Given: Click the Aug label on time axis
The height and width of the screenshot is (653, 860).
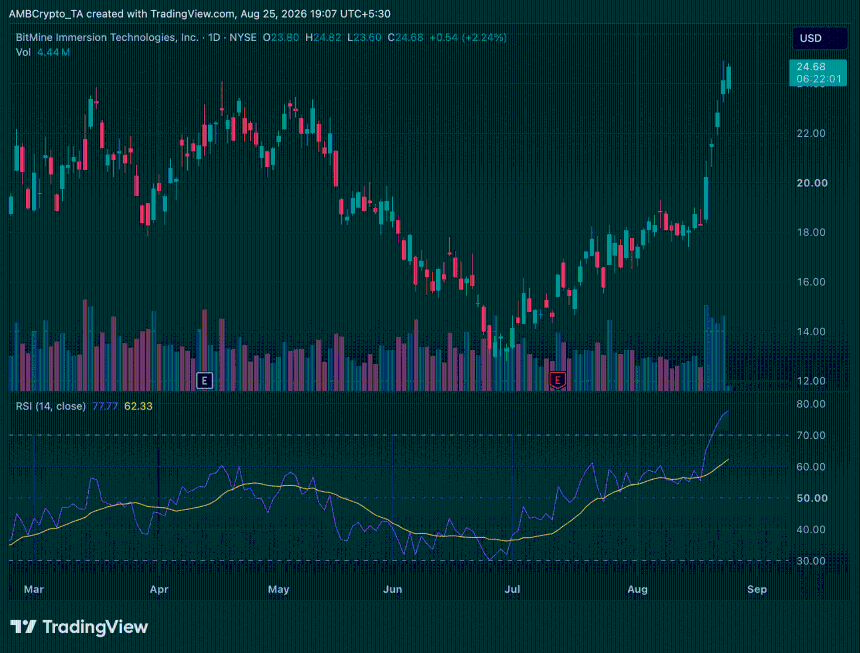Looking at the screenshot, I should [x=637, y=589].
